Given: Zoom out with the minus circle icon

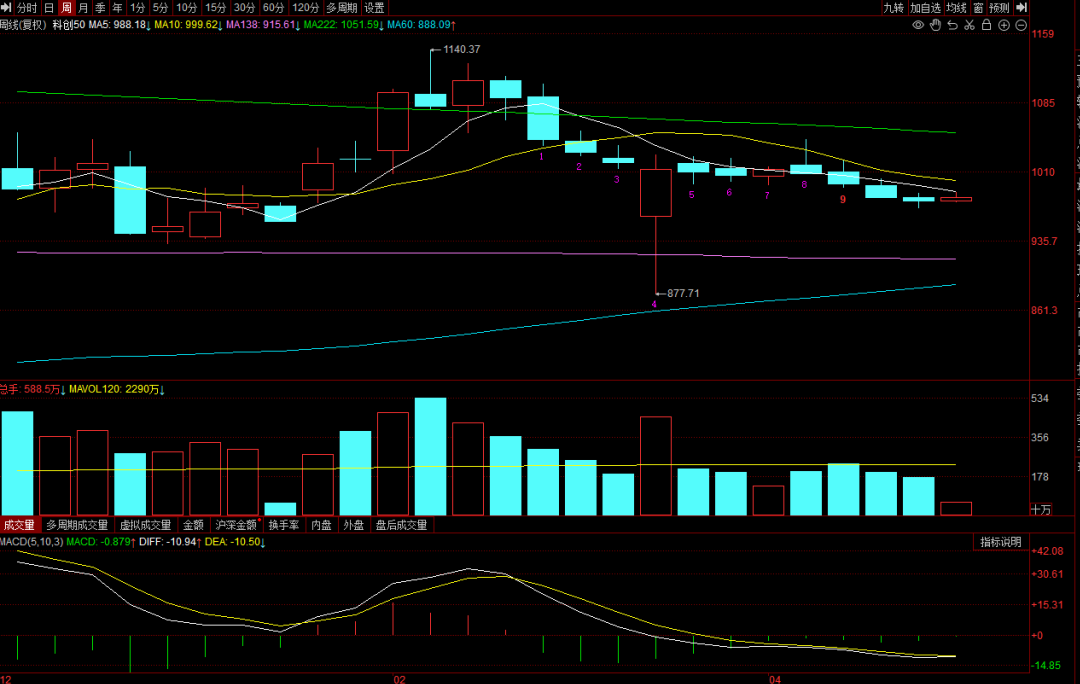Looking at the screenshot, I should pos(1021,25).
